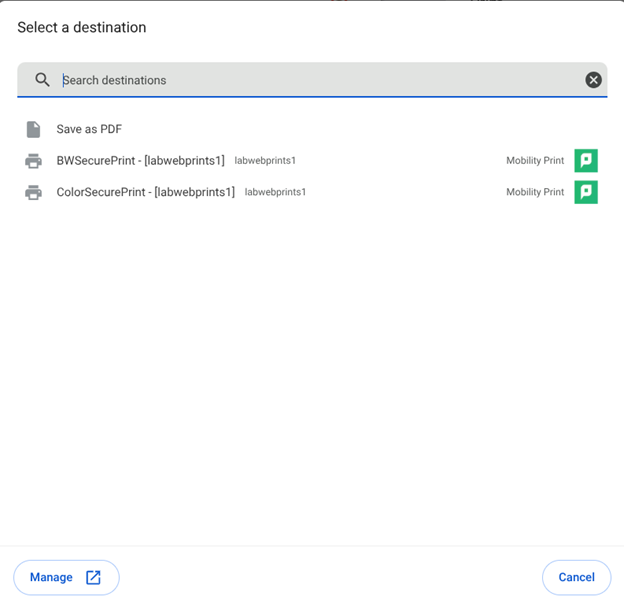Click external link icon in Manage button
This screenshot has height=604, width=624.
click(x=93, y=577)
